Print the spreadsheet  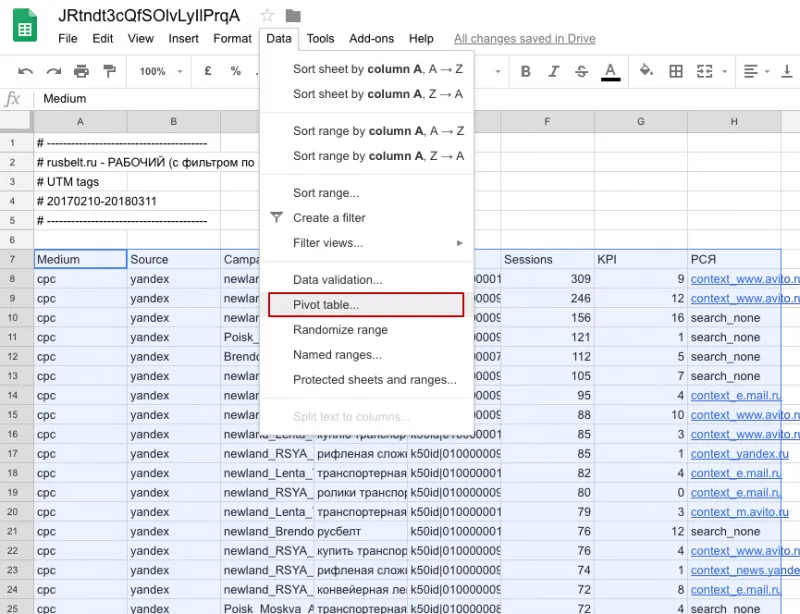[81, 71]
